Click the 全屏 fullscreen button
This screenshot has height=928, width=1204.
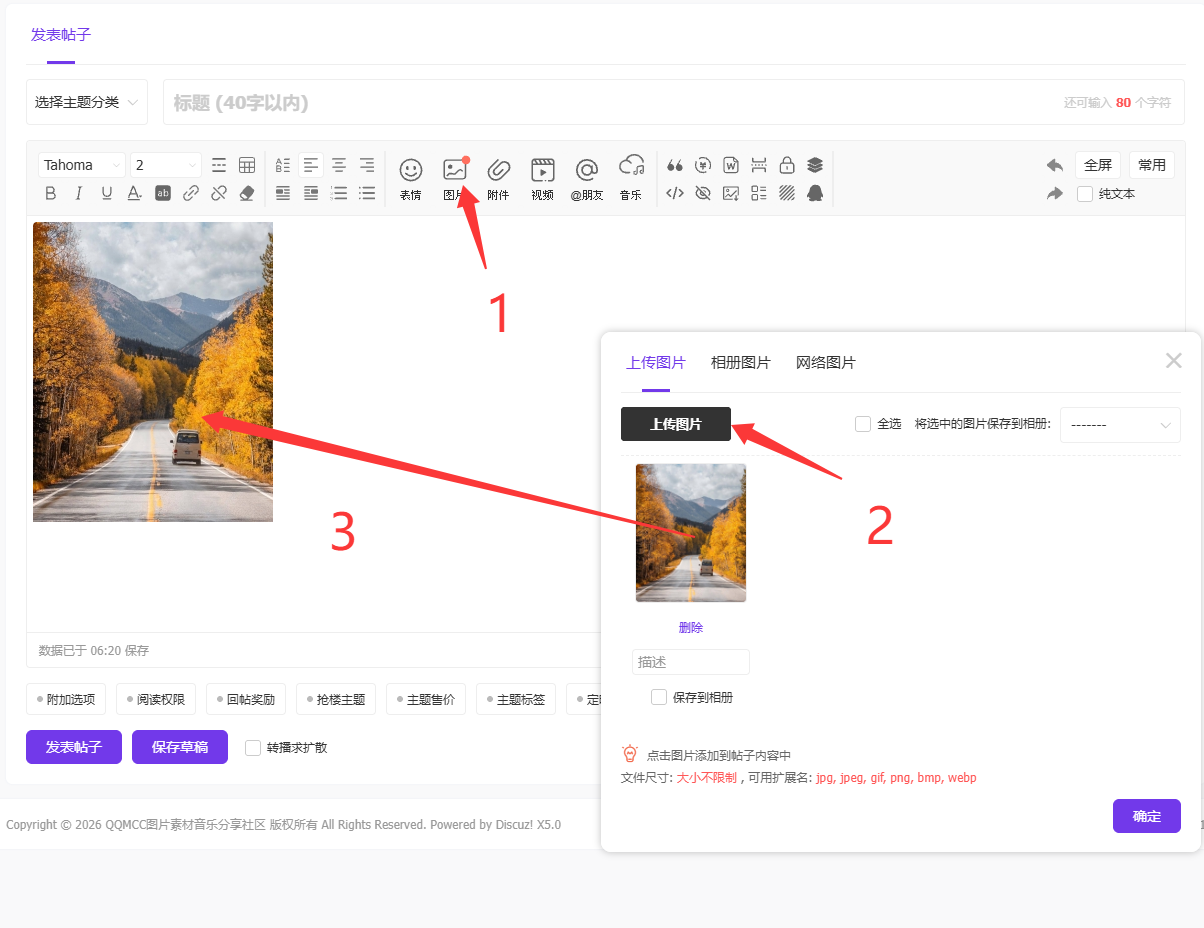[x=1098, y=165]
